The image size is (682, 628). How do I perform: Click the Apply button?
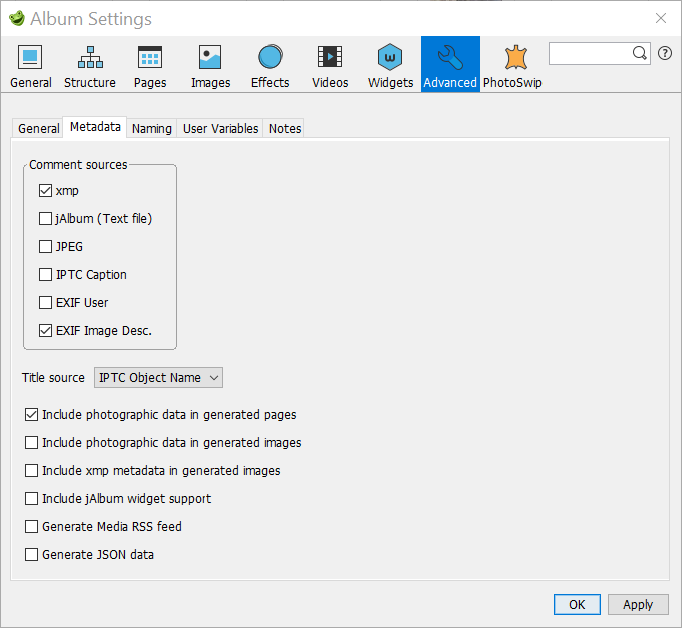coord(637,604)
